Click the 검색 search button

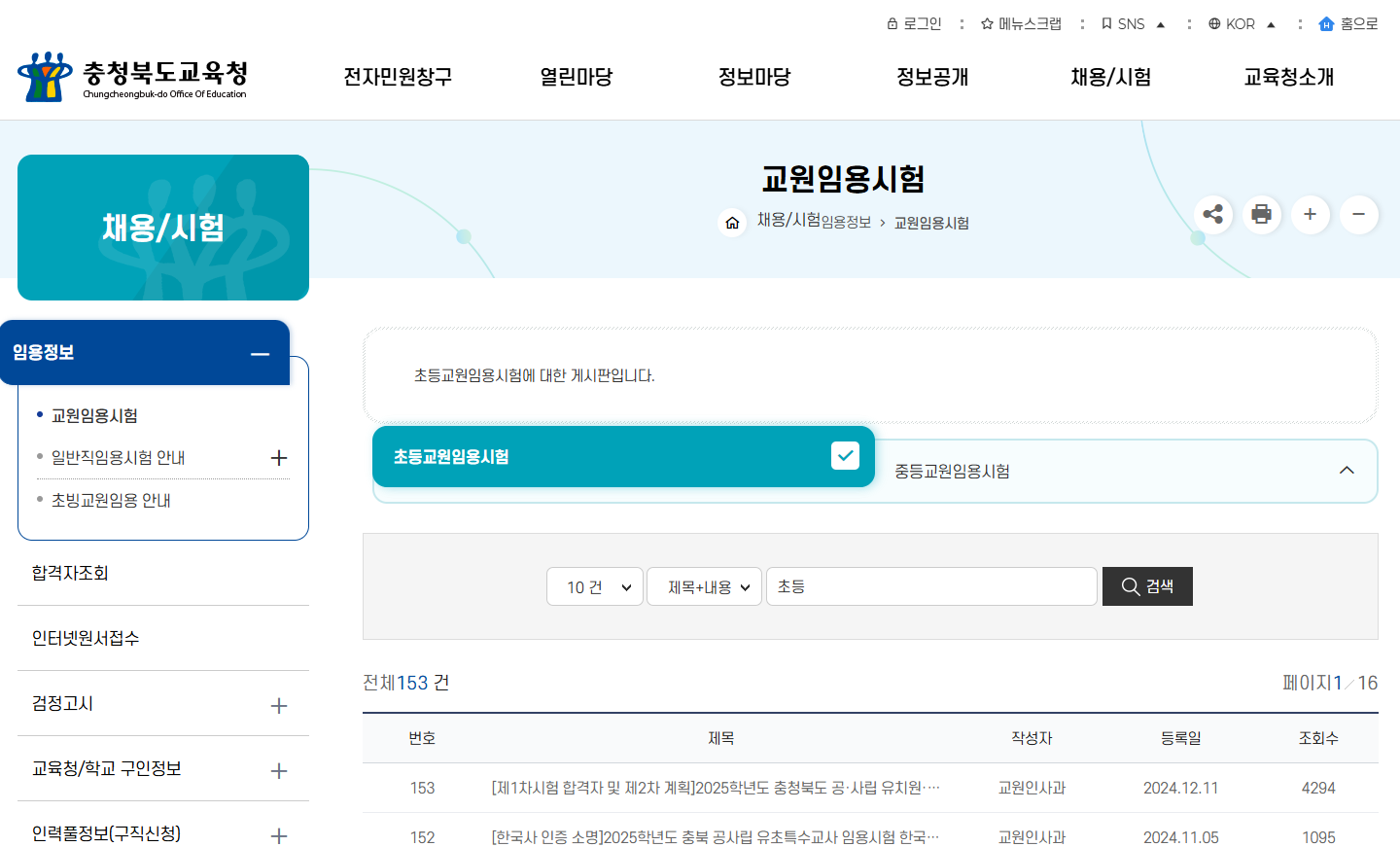point(1147,586)
